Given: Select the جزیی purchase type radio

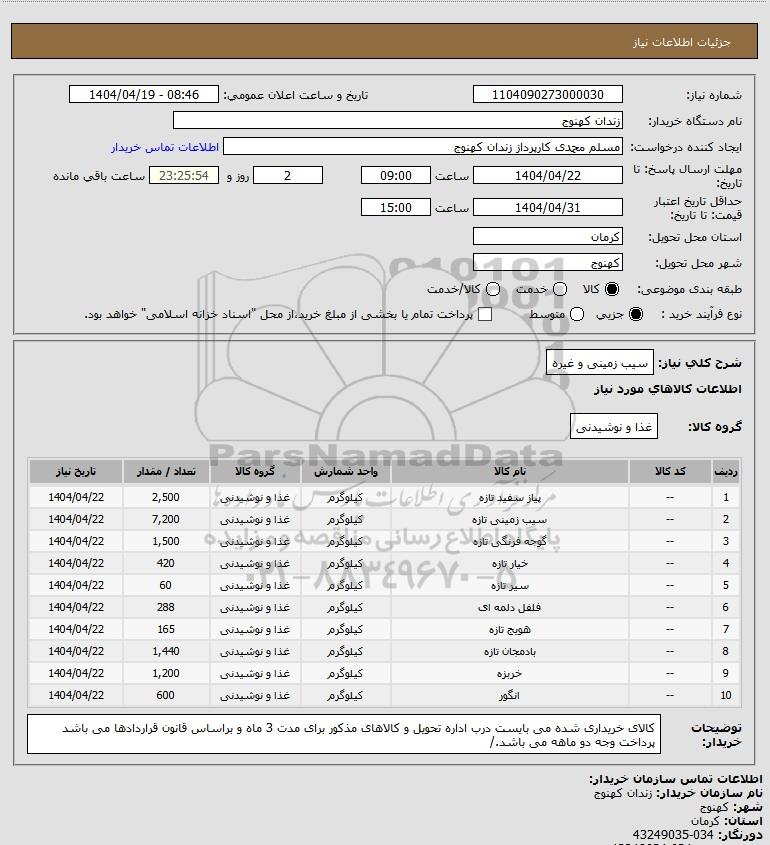Looking at the screenshot, I should (x=636, y=314).
